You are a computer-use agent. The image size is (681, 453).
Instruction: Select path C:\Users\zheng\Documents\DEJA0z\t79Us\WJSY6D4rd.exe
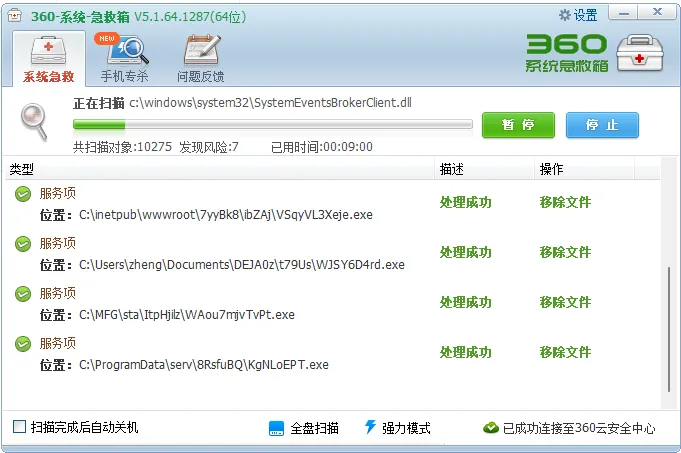click(242, 265)
